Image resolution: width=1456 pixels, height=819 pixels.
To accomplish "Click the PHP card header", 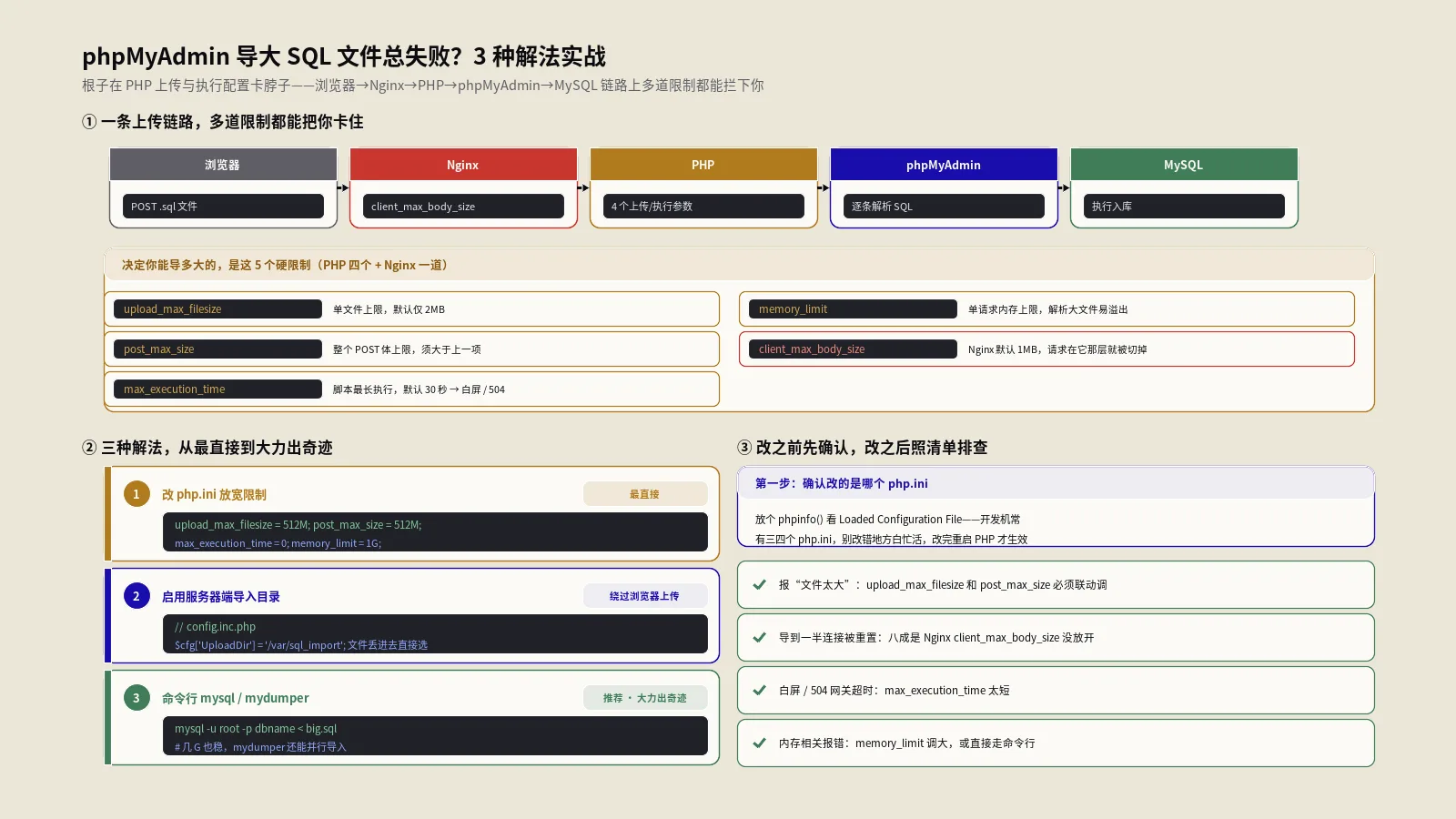I will click(x=703, y=165).
